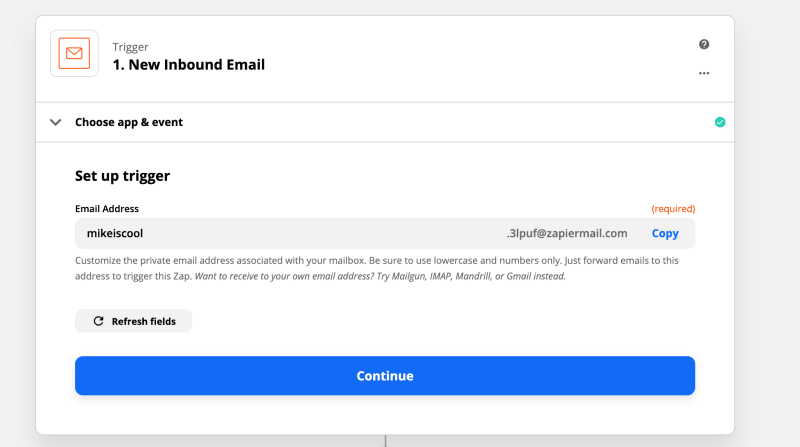The height and width of the screenshot is (447, 800).
Task: Click the connector line below the trigger card
Action: (x=385, y=441)
